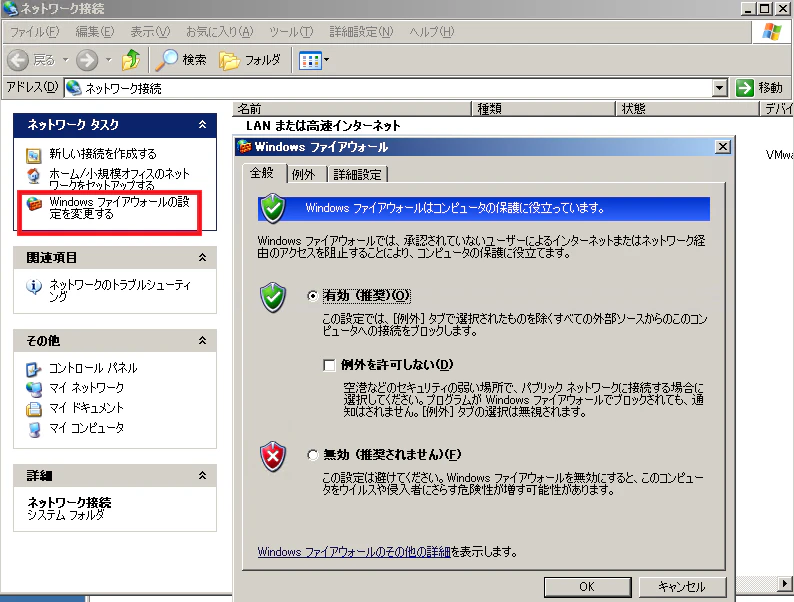Open the ファイル(F) menu
Viewport: 794px width, 602px height.
click(x=34, y=32)
